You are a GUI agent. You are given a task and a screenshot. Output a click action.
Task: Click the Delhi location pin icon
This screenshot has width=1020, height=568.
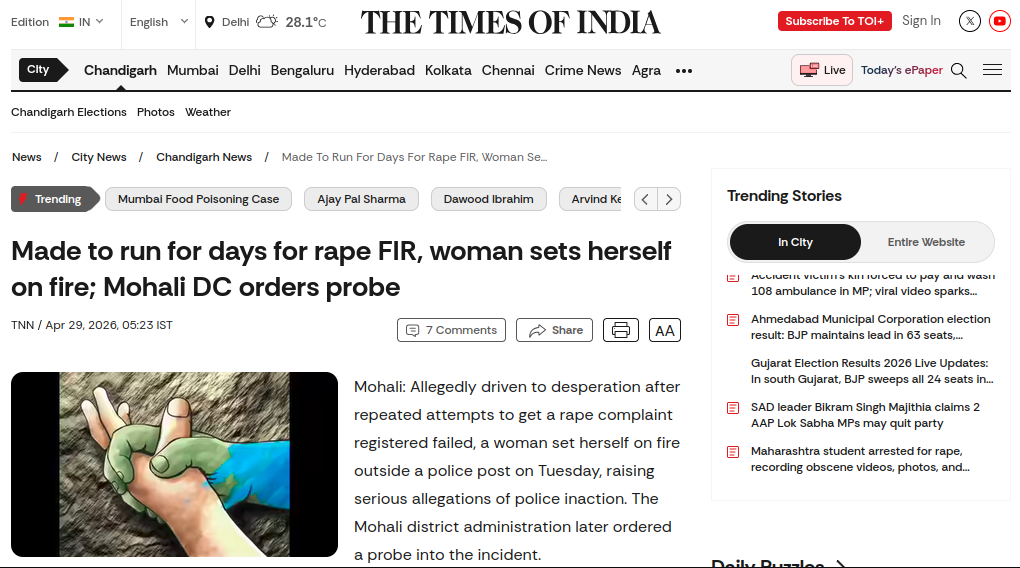[209, 22]
